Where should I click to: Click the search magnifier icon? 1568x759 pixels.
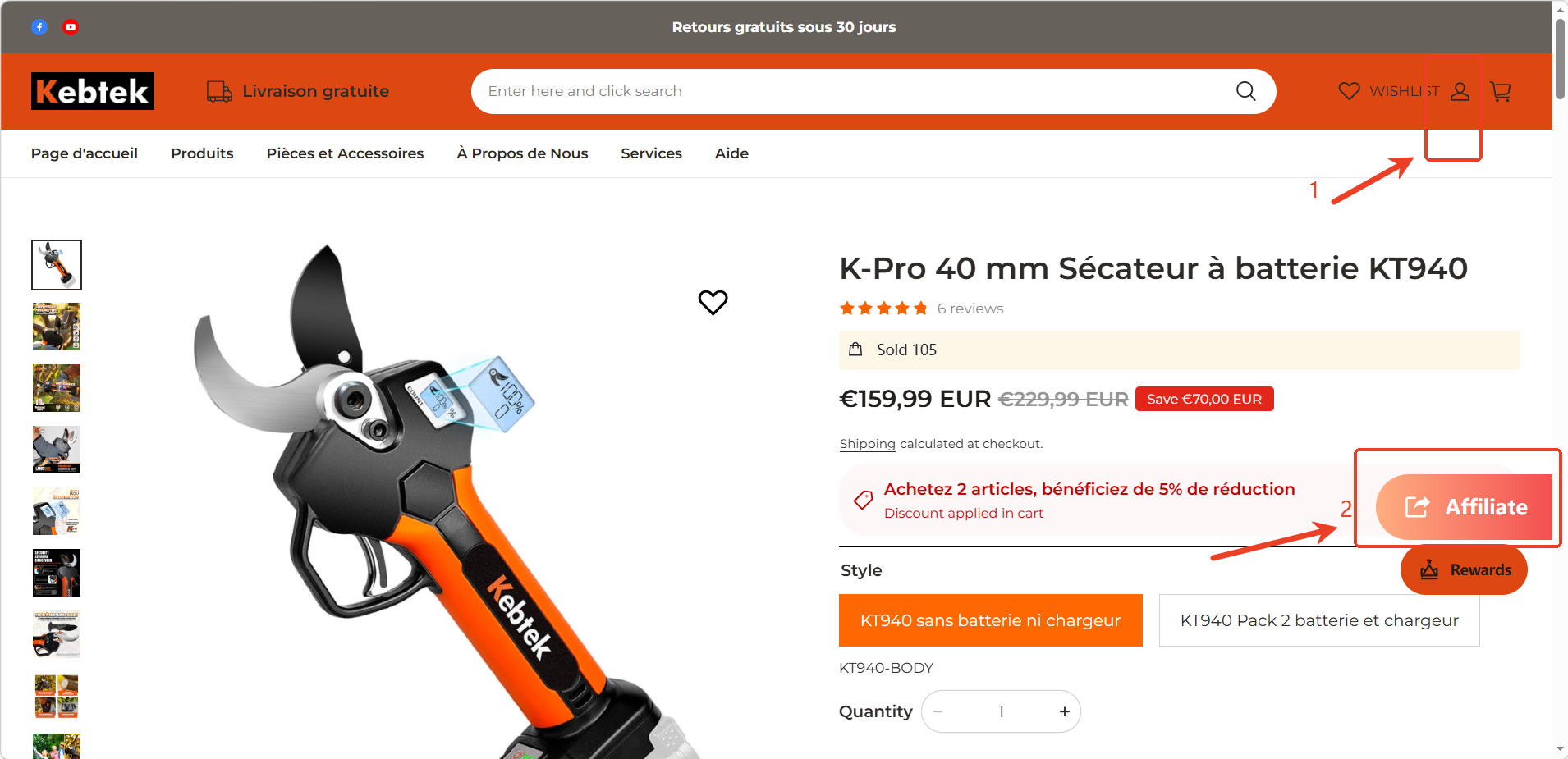click(1245, 91)
